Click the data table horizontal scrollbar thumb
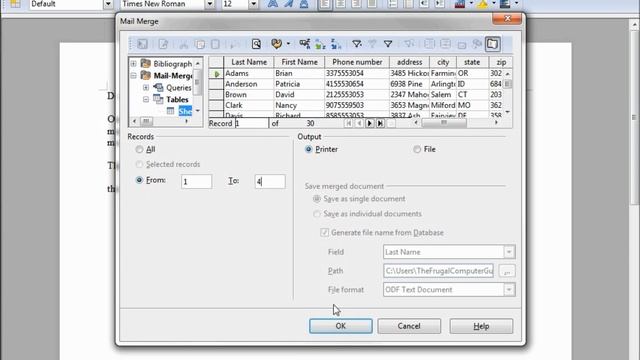The height and width of the screenshot is (360, 640). tap(444, 123)
